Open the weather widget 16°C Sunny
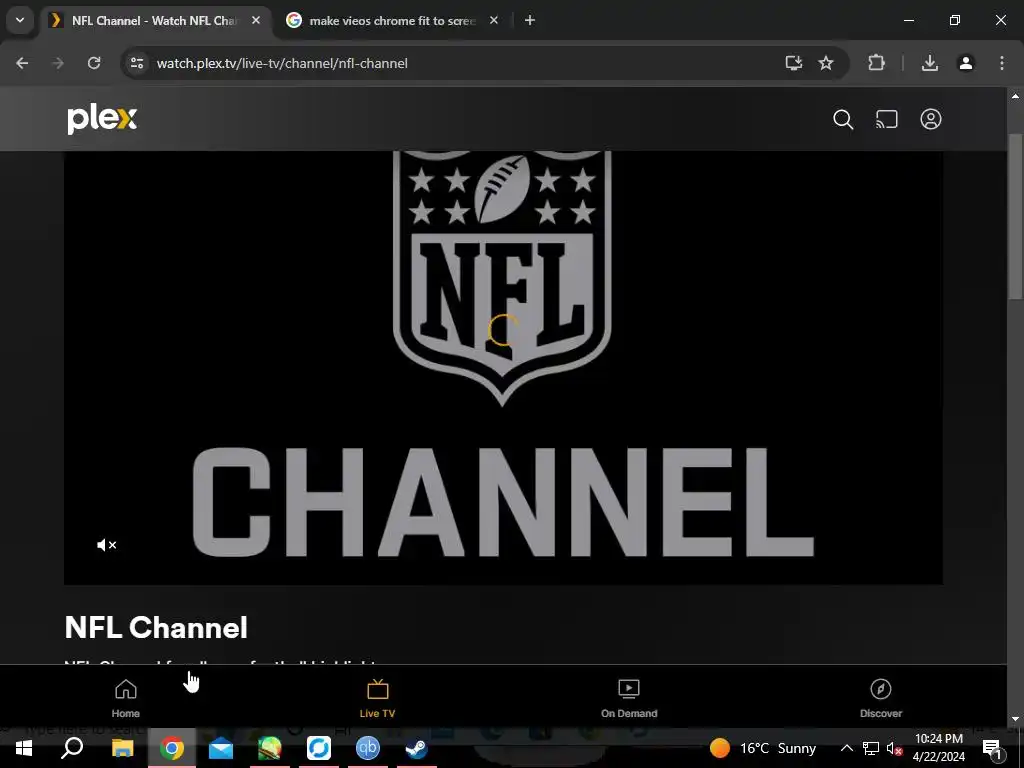1024x768 pixels. point(763,748)
